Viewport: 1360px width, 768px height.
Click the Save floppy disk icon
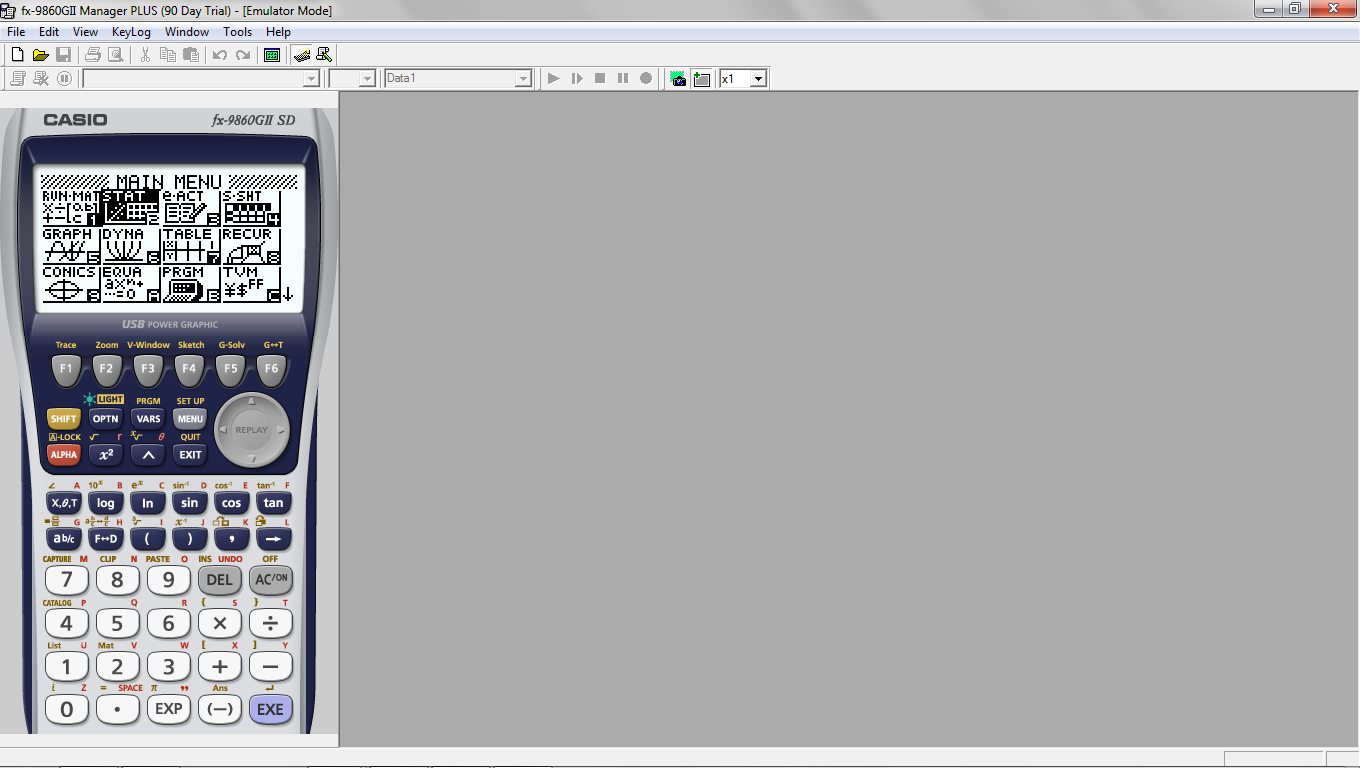[63, 55]
